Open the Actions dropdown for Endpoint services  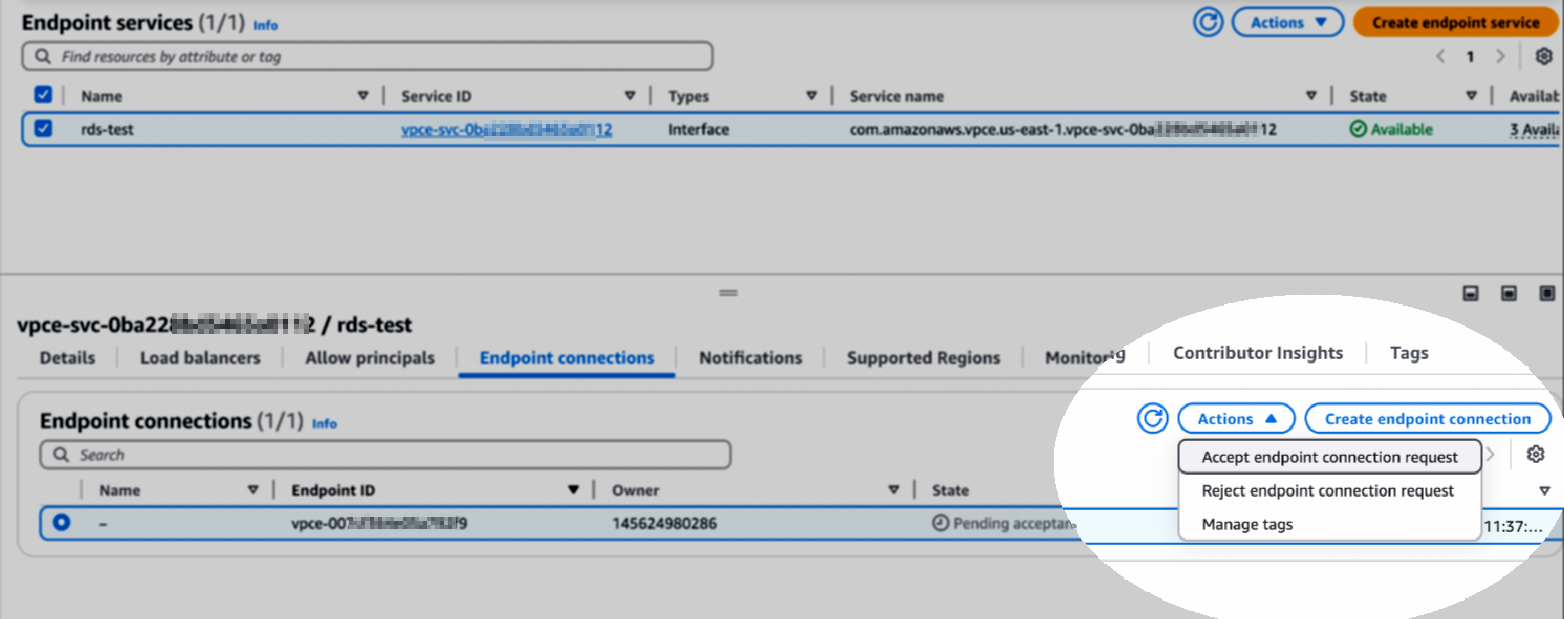tap(1288, 22)
